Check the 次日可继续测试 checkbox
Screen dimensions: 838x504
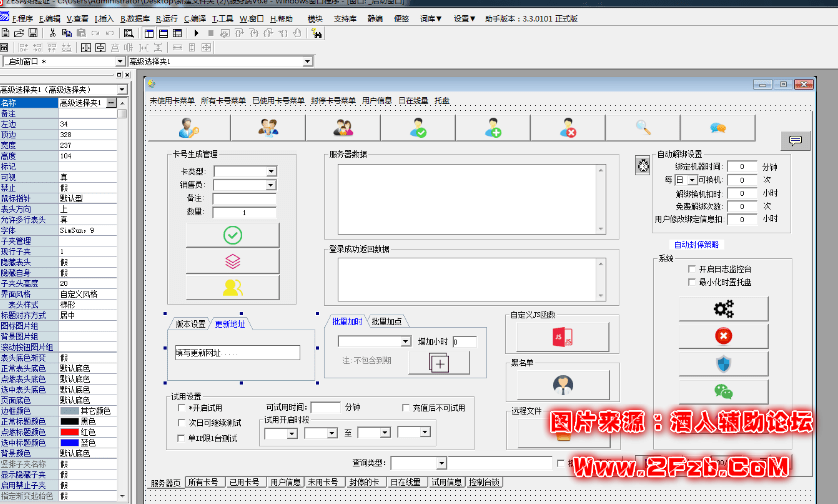pyautogui.click(x=180, y=423)
